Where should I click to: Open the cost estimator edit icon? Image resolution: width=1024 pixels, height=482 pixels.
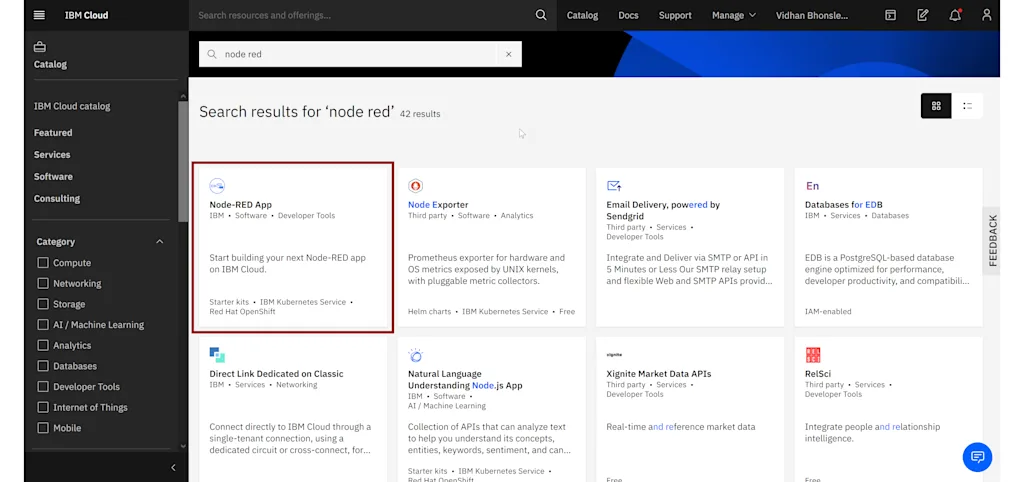coord(922,15)
